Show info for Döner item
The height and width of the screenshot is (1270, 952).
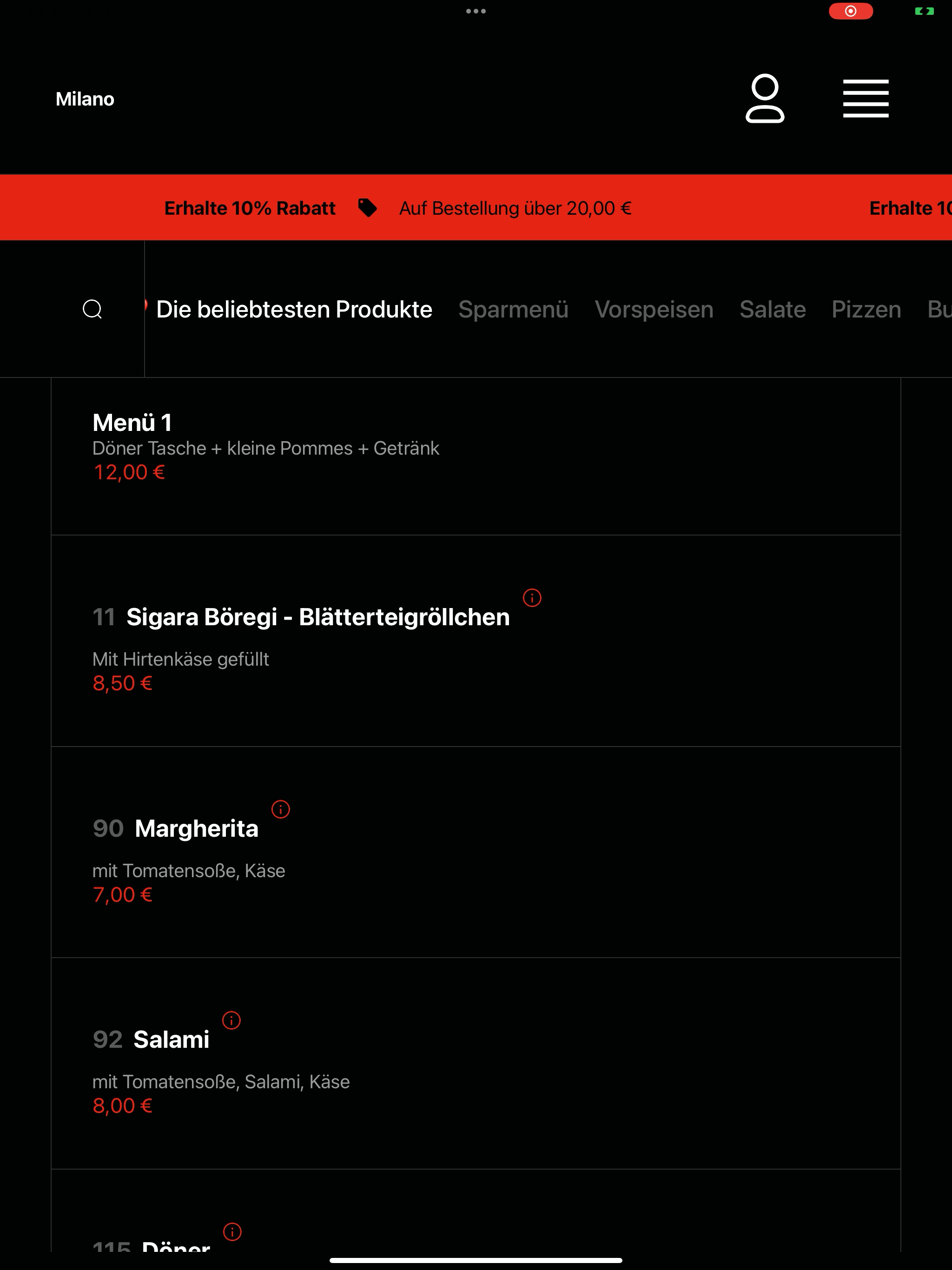232,1231
